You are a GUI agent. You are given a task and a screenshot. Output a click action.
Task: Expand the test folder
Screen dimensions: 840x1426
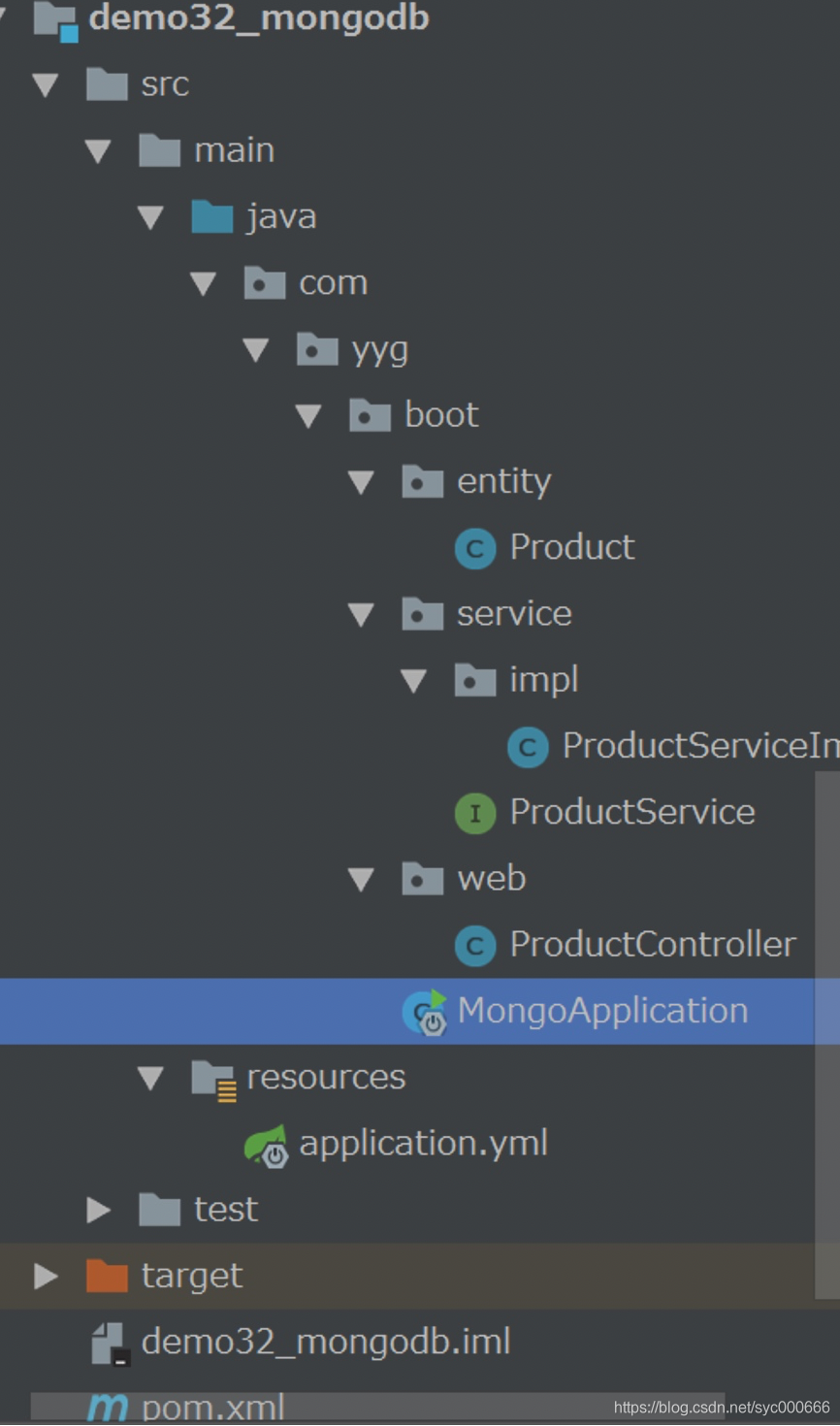(x=97, y=1210)
